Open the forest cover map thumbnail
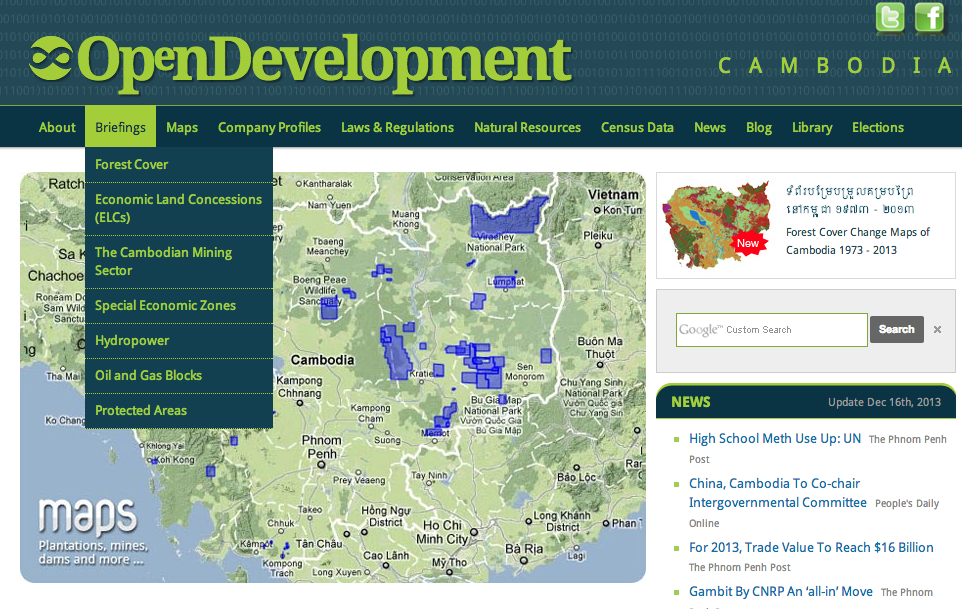The width and height of the screenshot is (962, 609). click(x=717, y=225)
